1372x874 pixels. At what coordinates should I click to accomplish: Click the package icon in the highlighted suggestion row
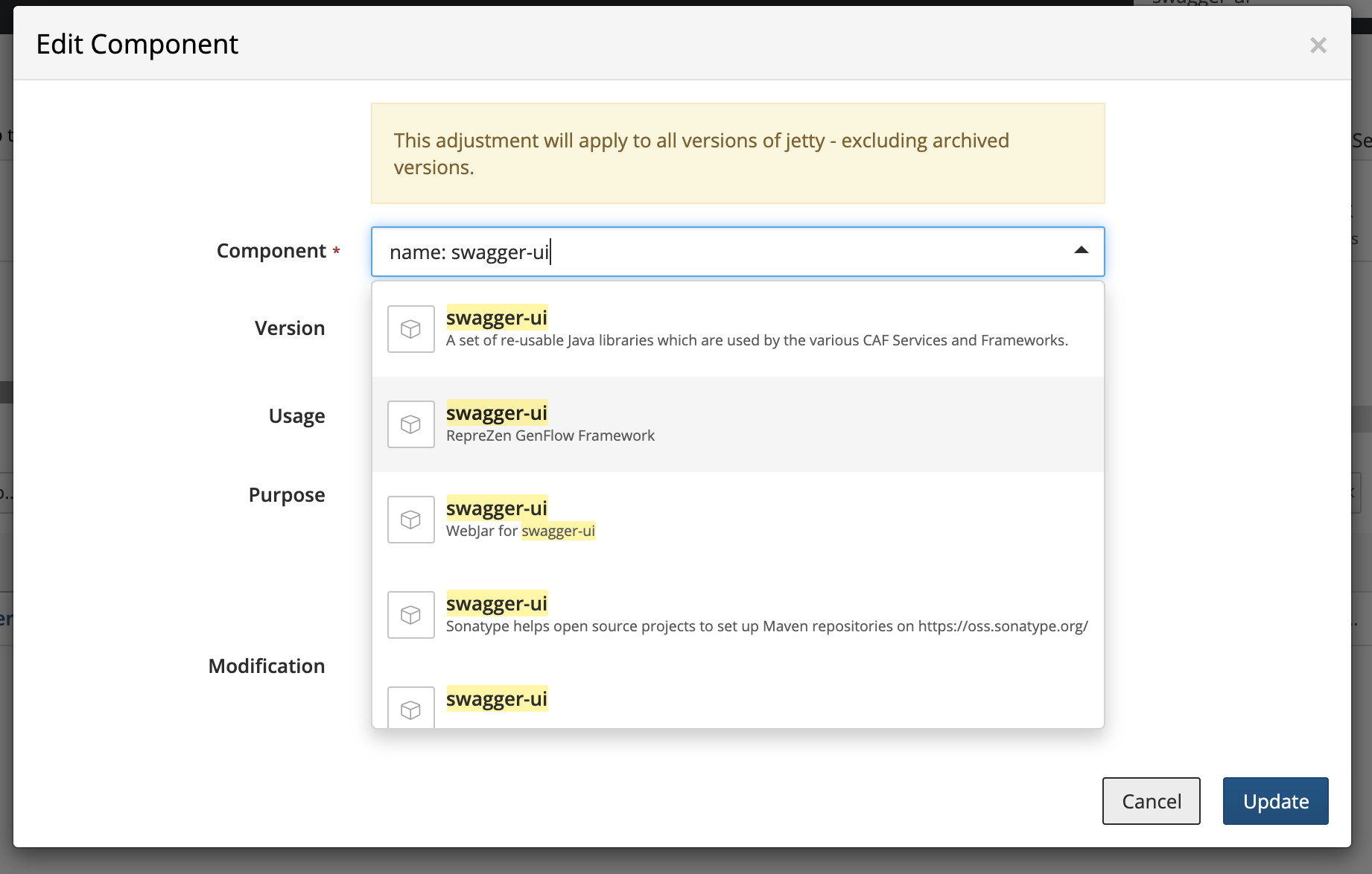coord(410,424)
